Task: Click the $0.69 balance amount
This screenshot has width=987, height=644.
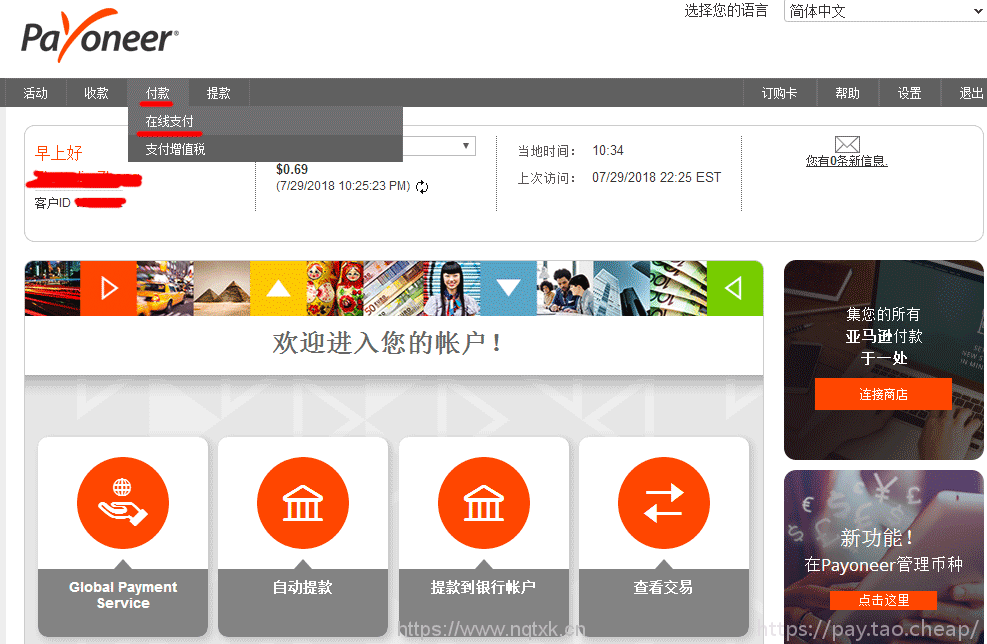Action: point(292,169)
